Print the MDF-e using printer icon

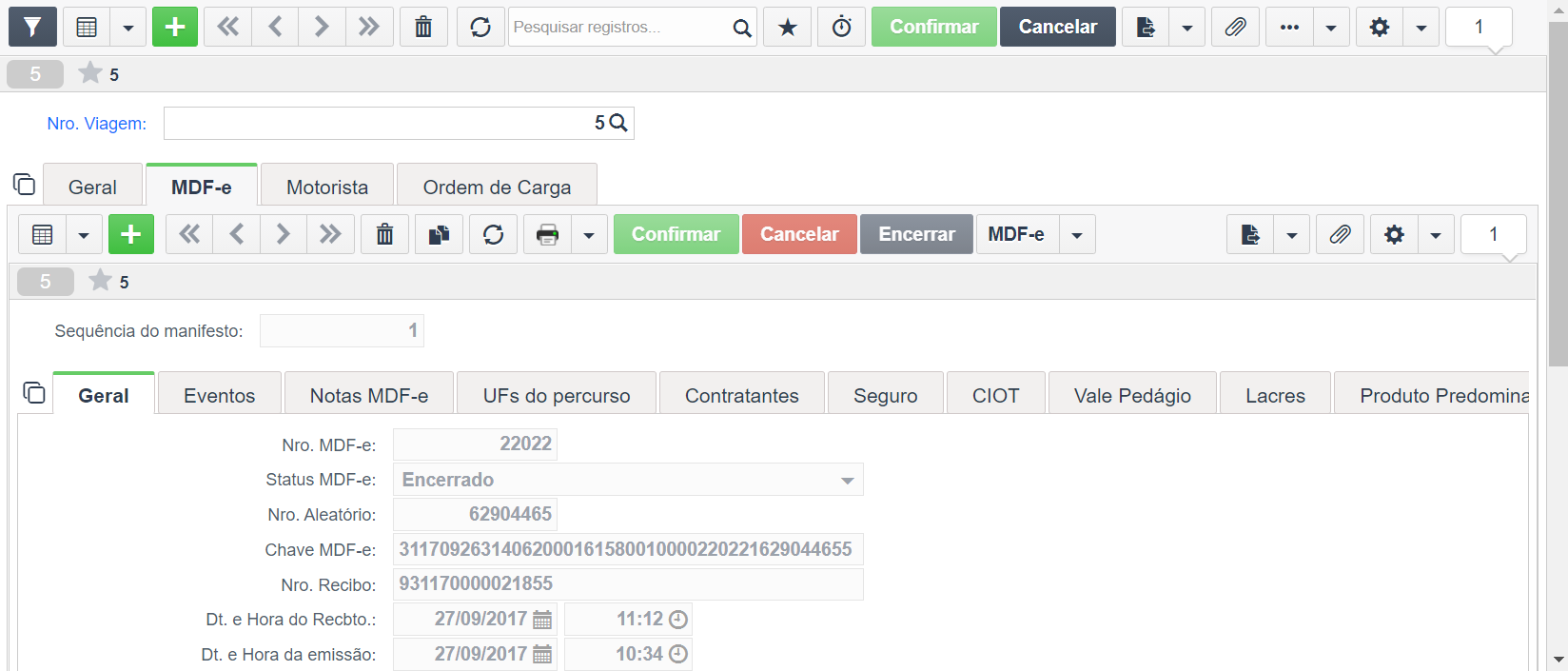point(547,234)
